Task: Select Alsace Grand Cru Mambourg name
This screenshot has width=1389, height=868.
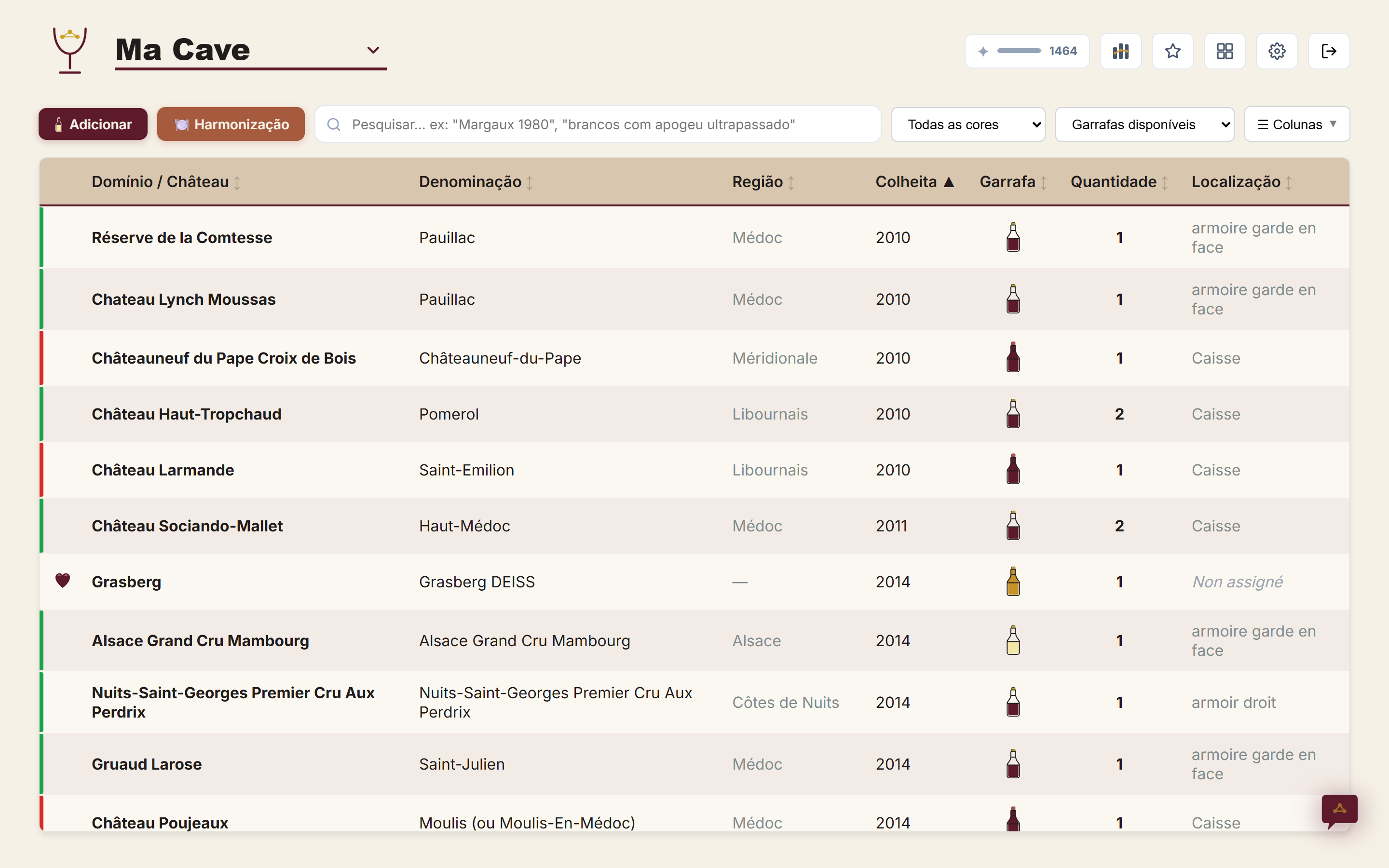Action: [x=200, y=641]
